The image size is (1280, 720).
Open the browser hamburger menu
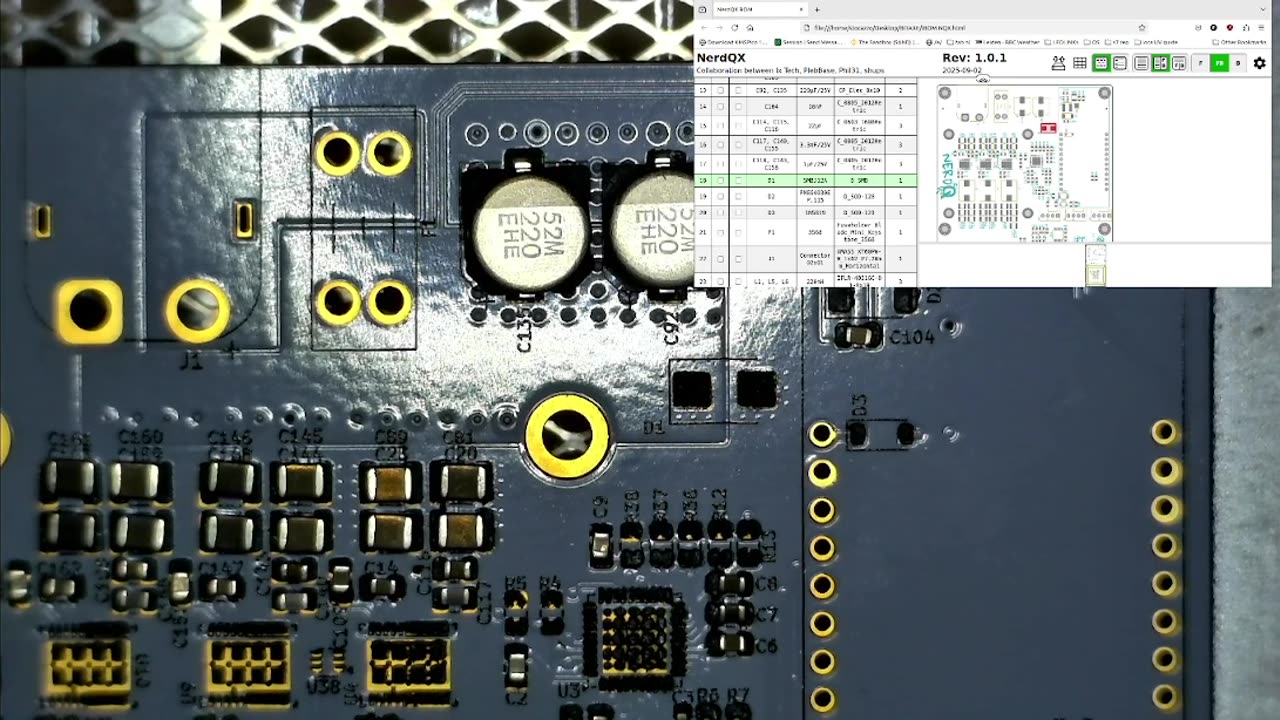coord(1261,28)
